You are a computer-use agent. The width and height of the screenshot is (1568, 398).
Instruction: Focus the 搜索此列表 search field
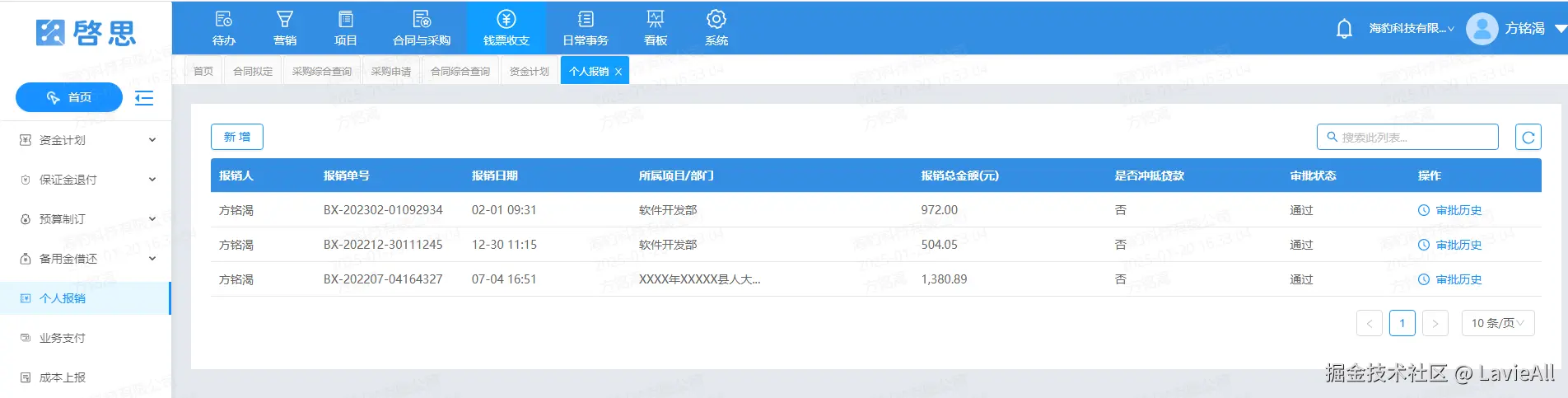coord(1407,137)
